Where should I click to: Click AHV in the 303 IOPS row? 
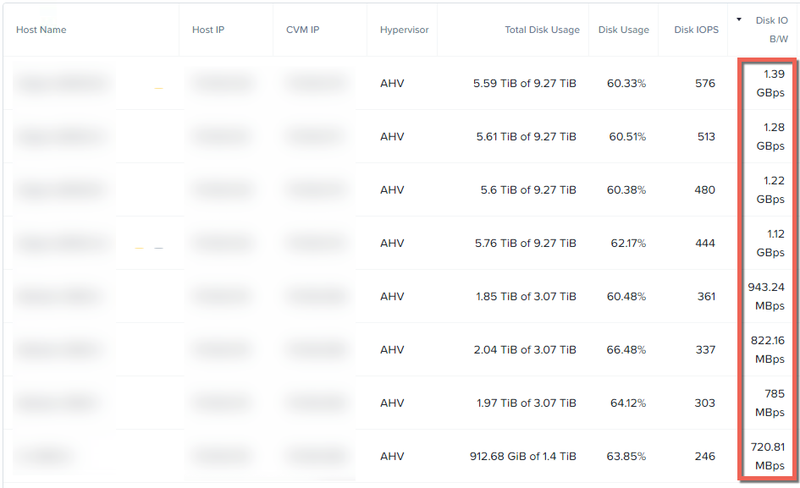(x=392, y=403)
